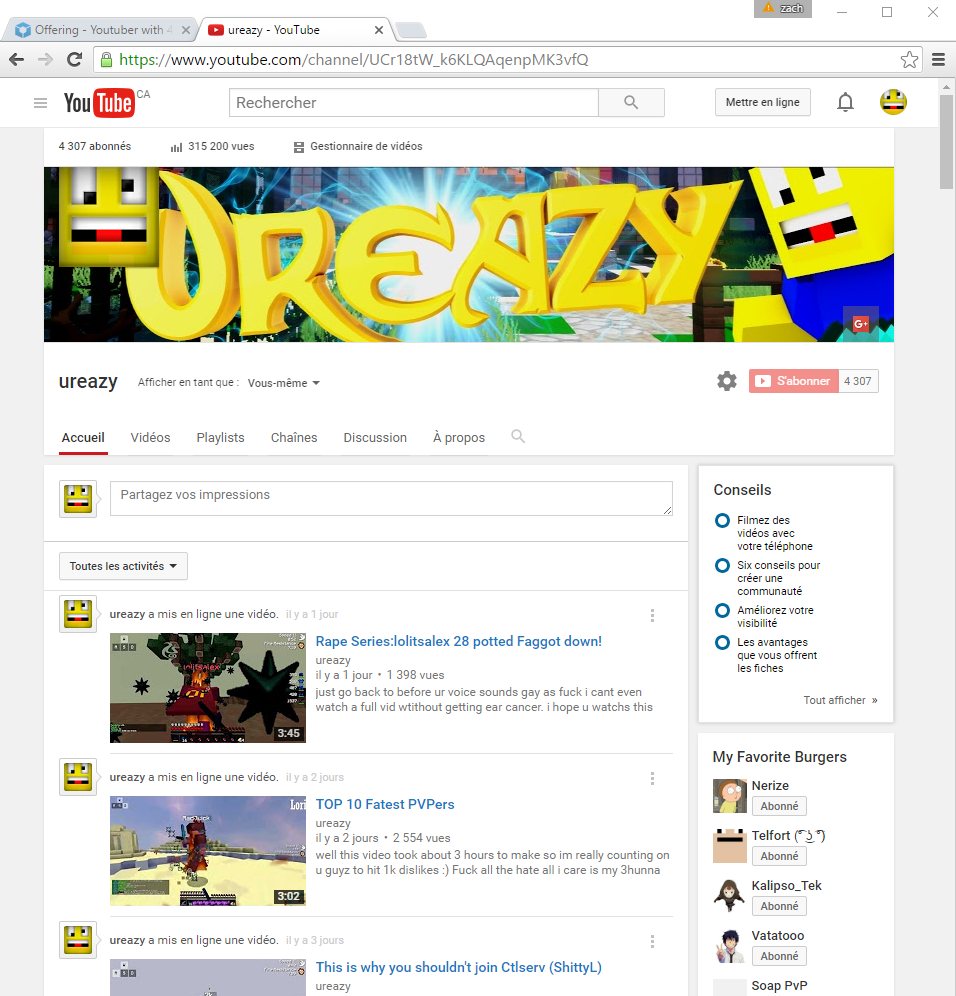The height and width of the screenshot is (996, 956).
Task: Click the Rechercher search field
Action: [x=414, y=102]
